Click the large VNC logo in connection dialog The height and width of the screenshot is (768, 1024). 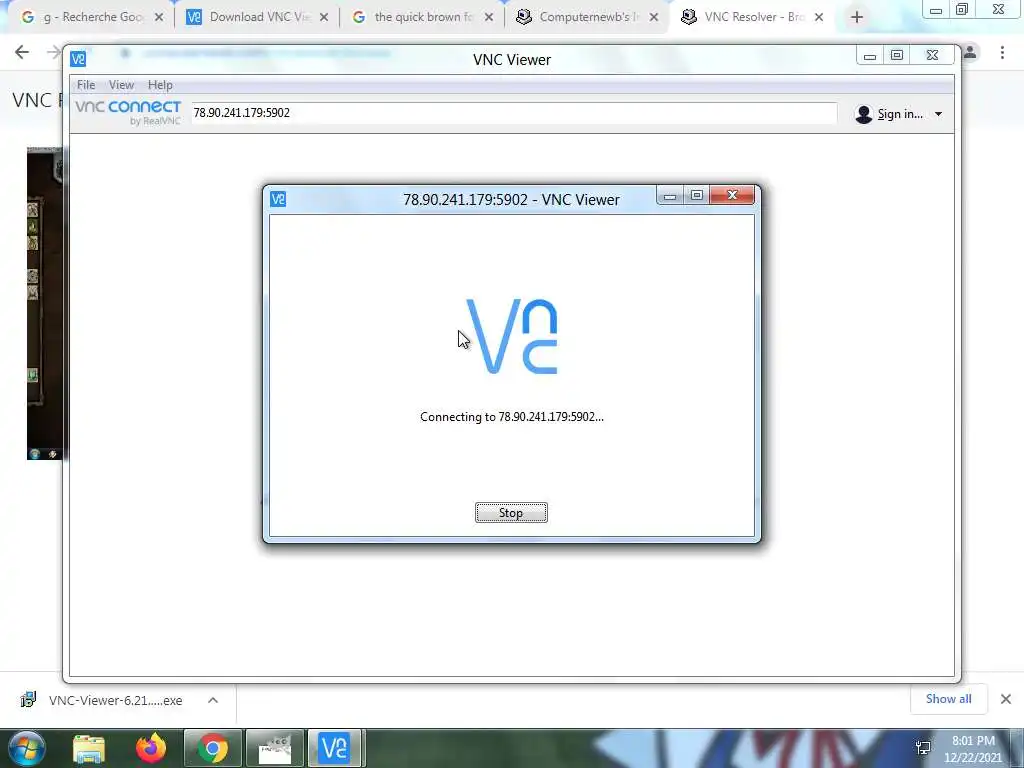click(512, 336)
